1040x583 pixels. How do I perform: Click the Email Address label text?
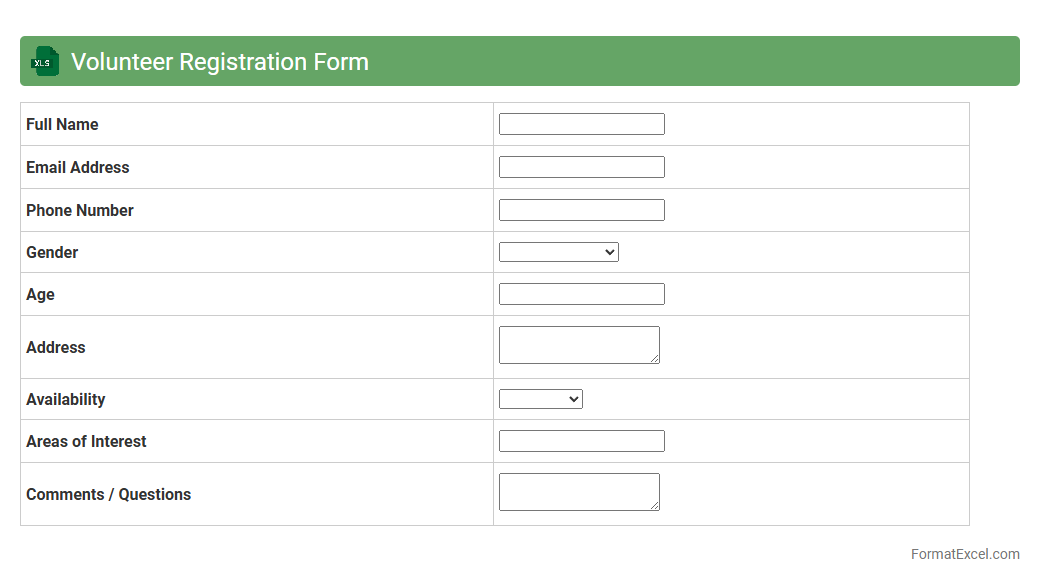[78, 167]
